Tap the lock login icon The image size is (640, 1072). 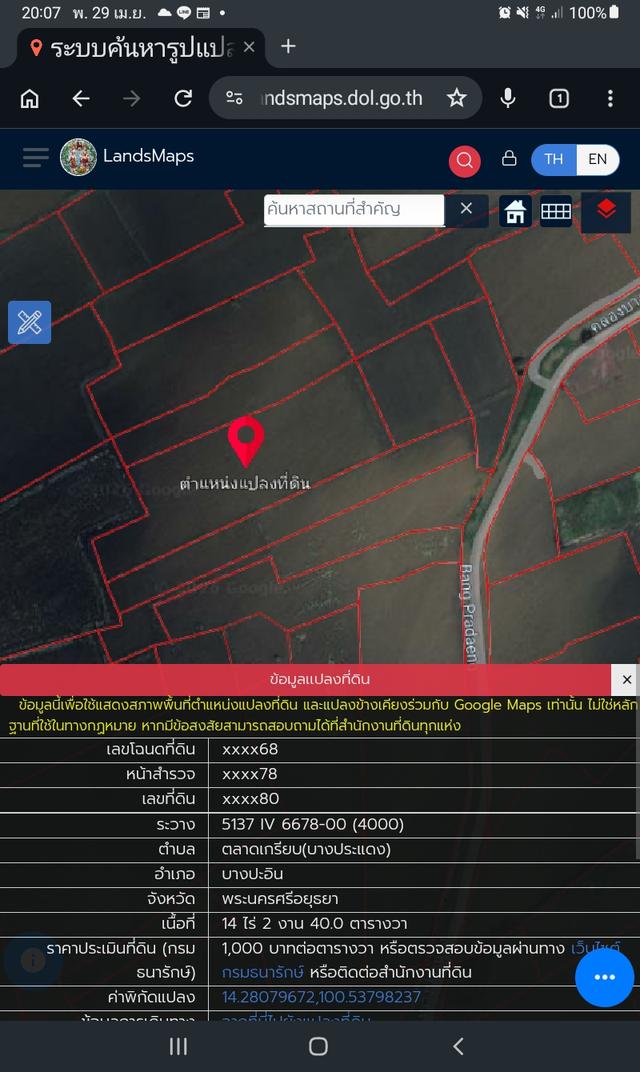click(509, 158)
